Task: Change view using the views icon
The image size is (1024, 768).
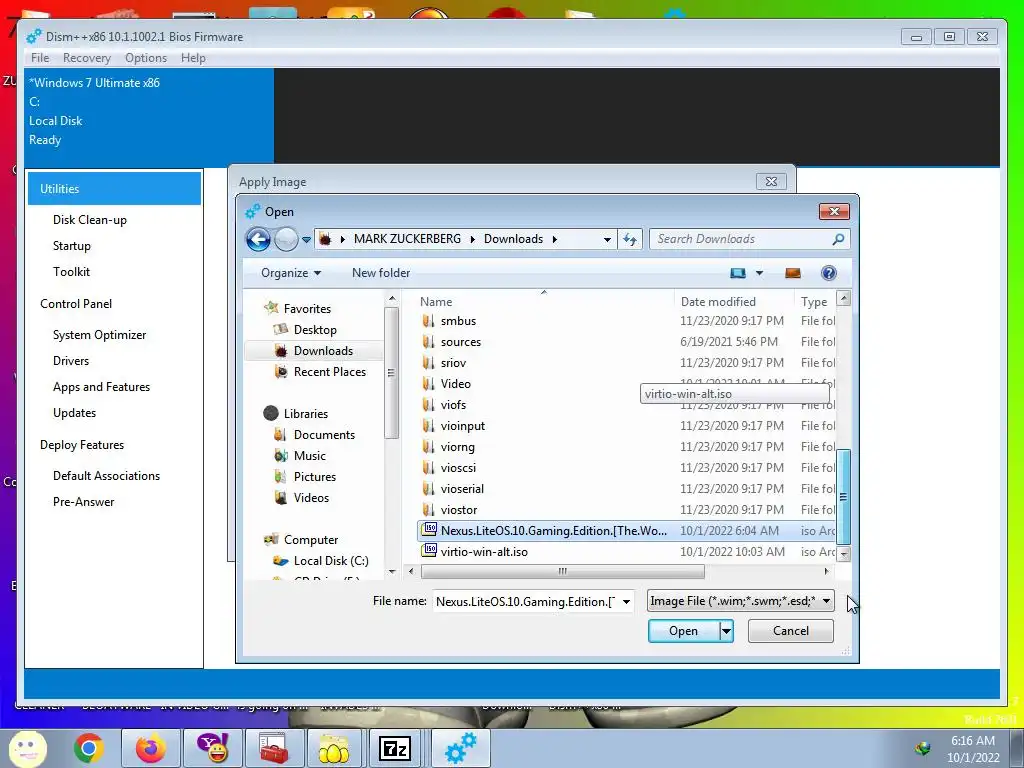Action: tap(738, 273)
